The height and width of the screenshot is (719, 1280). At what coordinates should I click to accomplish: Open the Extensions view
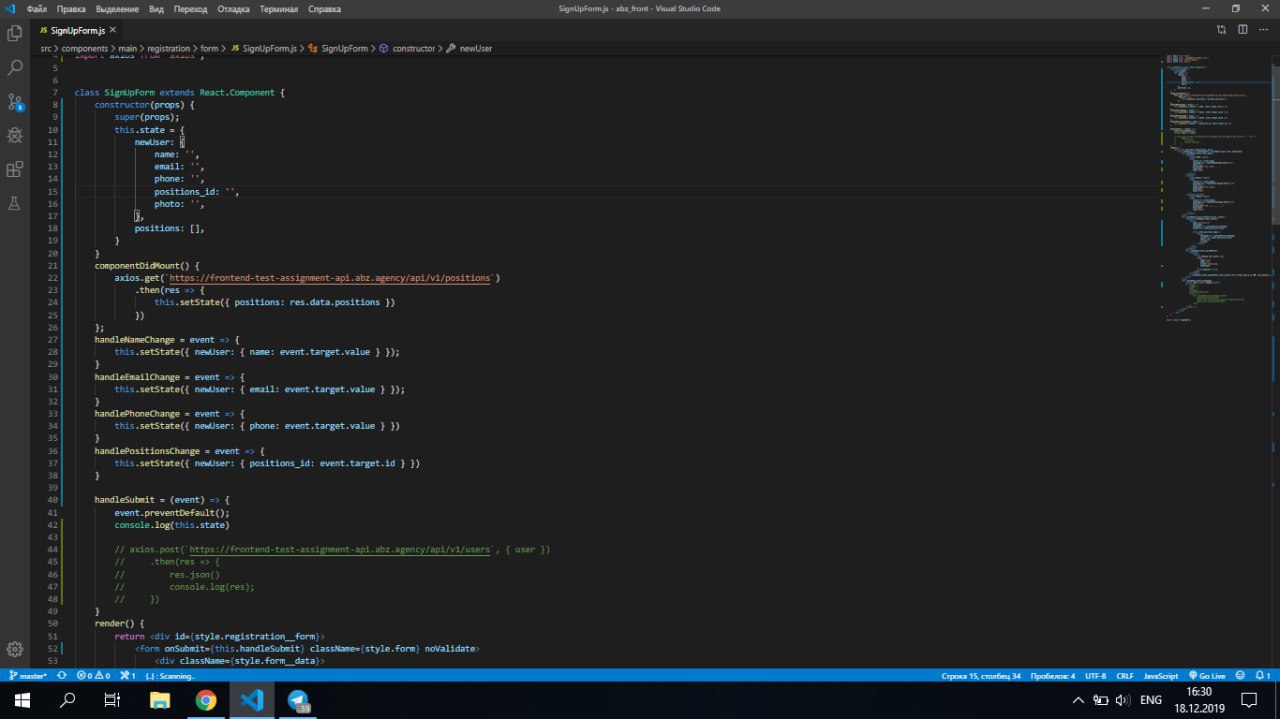(15, 169)
